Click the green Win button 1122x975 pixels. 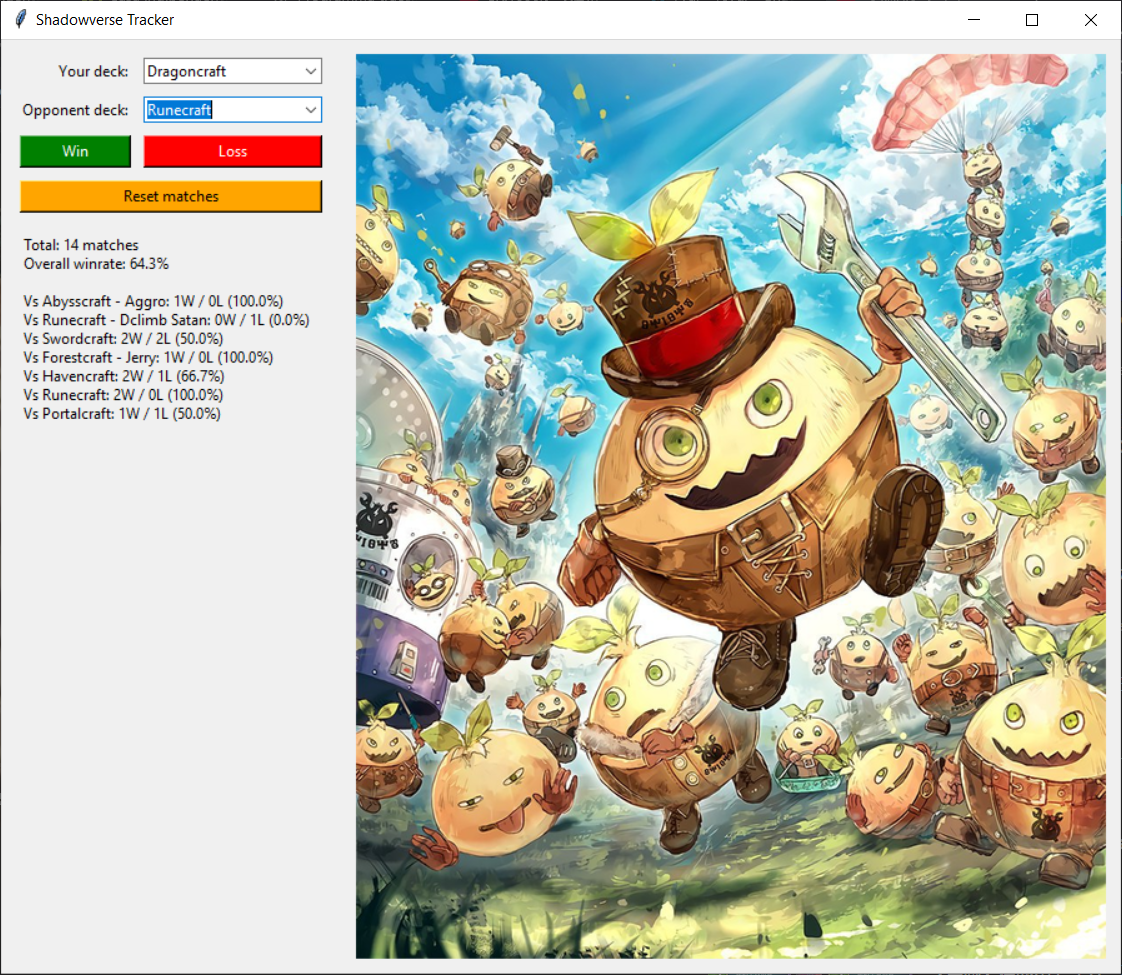pos(75,151)
